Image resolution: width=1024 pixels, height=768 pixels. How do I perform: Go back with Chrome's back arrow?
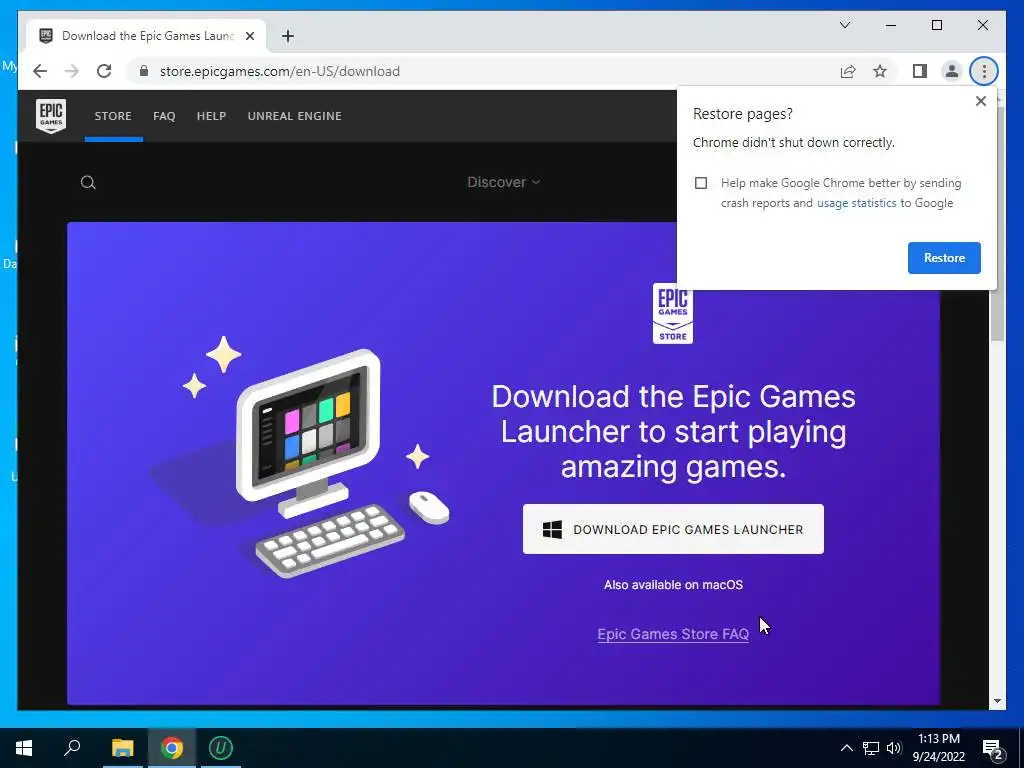[x=40, y=71]
